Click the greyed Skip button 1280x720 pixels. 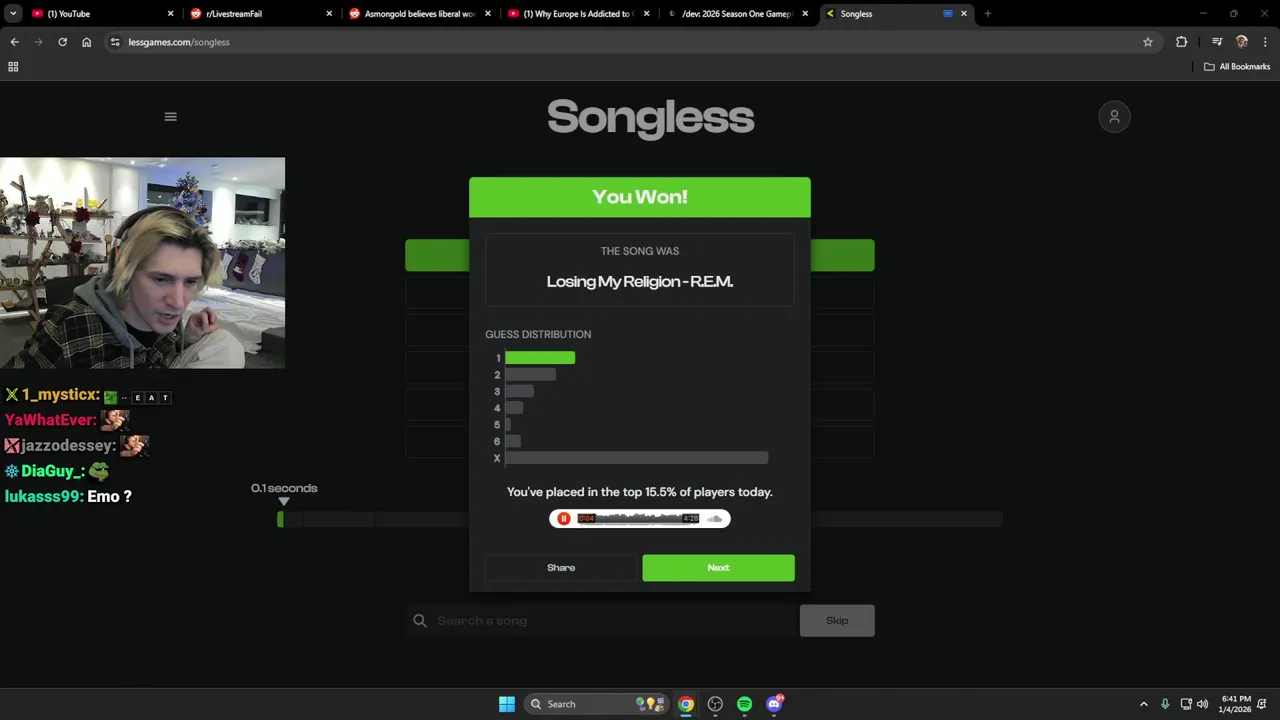tap(837, 621)
